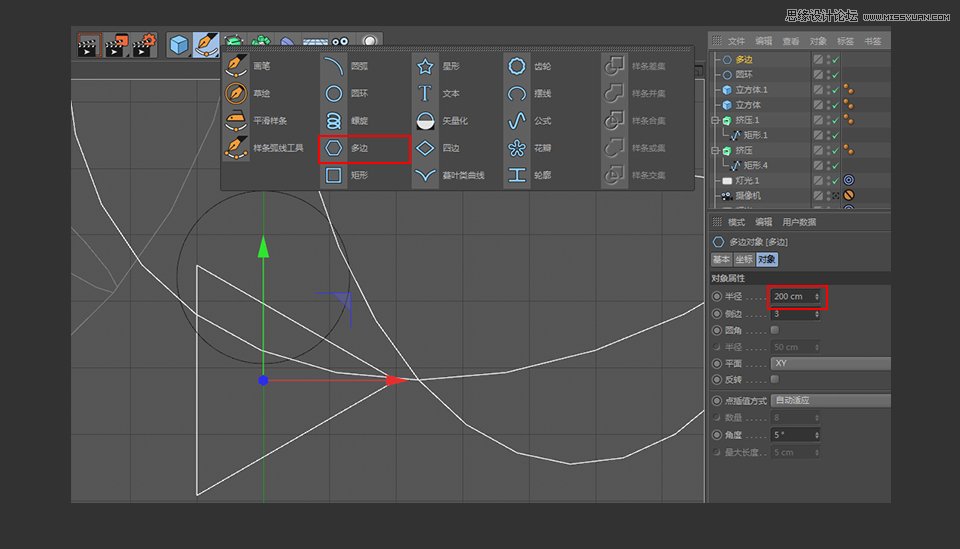Click the 角度 5° stepper arrows
The image size is (960, 549).
click(817, 435)
